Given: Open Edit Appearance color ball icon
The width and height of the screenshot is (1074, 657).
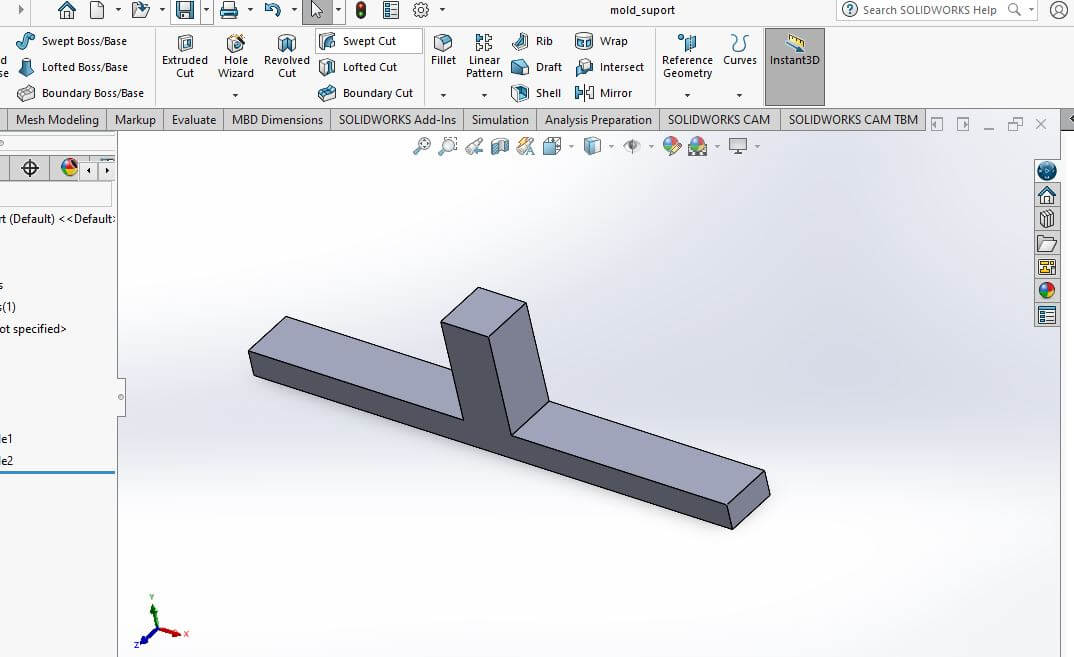Looking at the screenshot, I should [672, 146].
